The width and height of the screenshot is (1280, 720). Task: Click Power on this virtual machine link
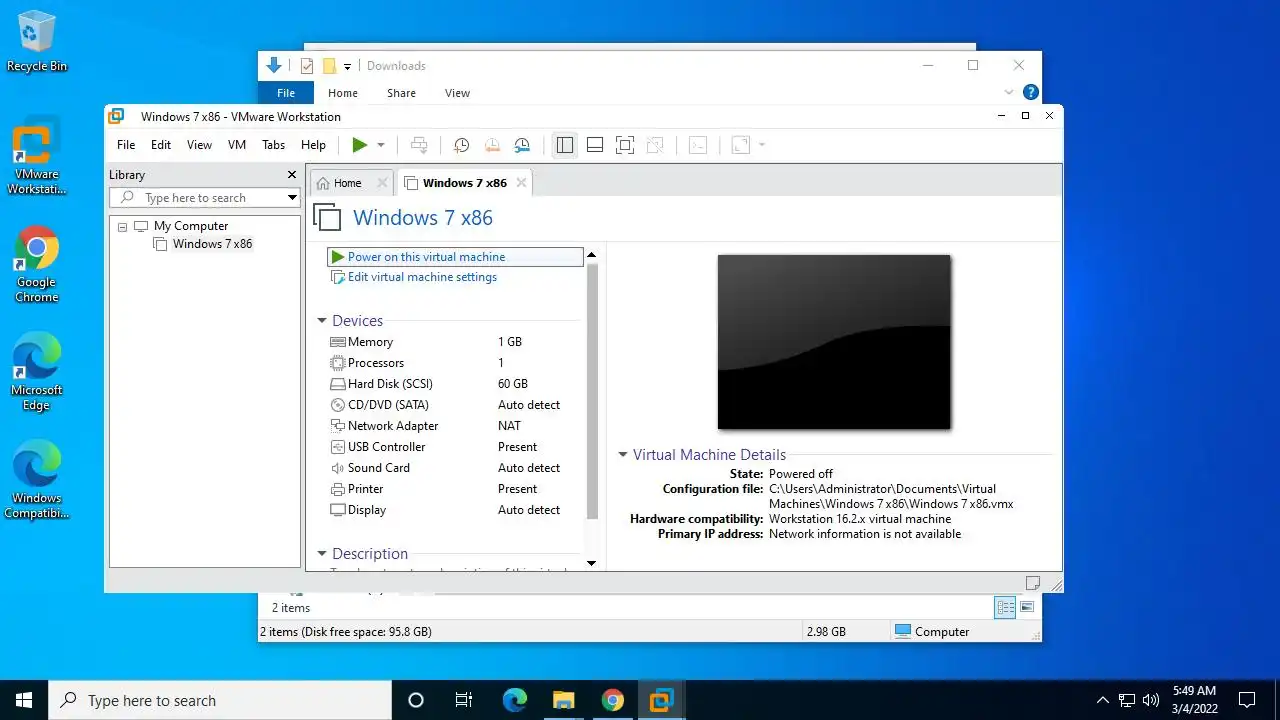click(426, 257)
